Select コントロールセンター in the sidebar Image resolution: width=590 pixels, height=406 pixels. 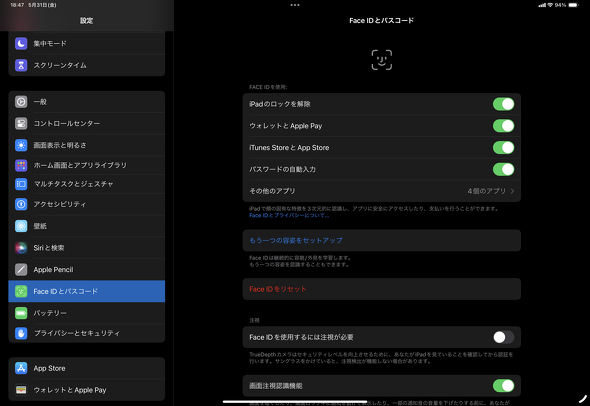tap(87, 123)
